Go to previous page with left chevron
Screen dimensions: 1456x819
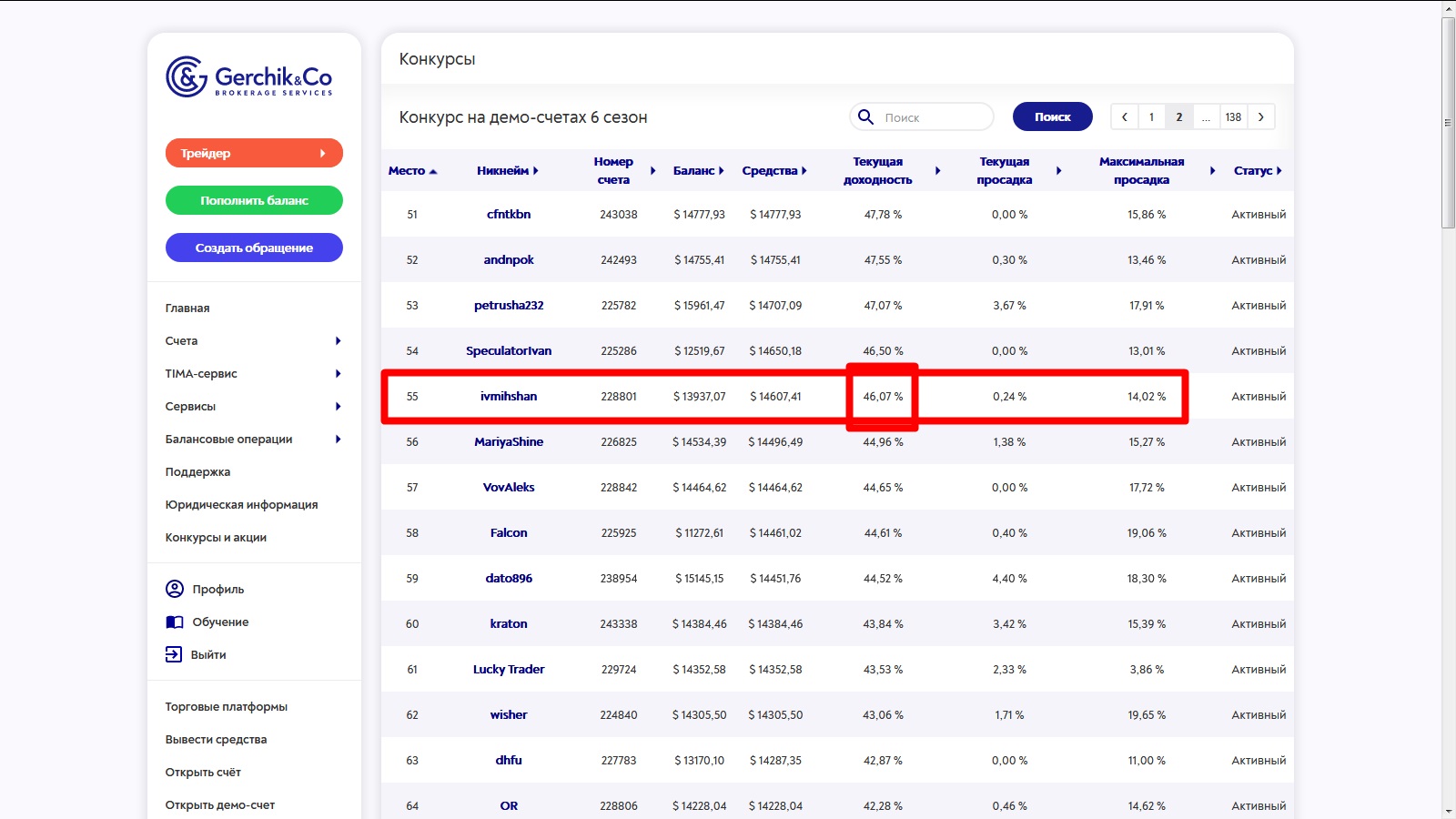pyautogui.click(x=1125, y=117)
